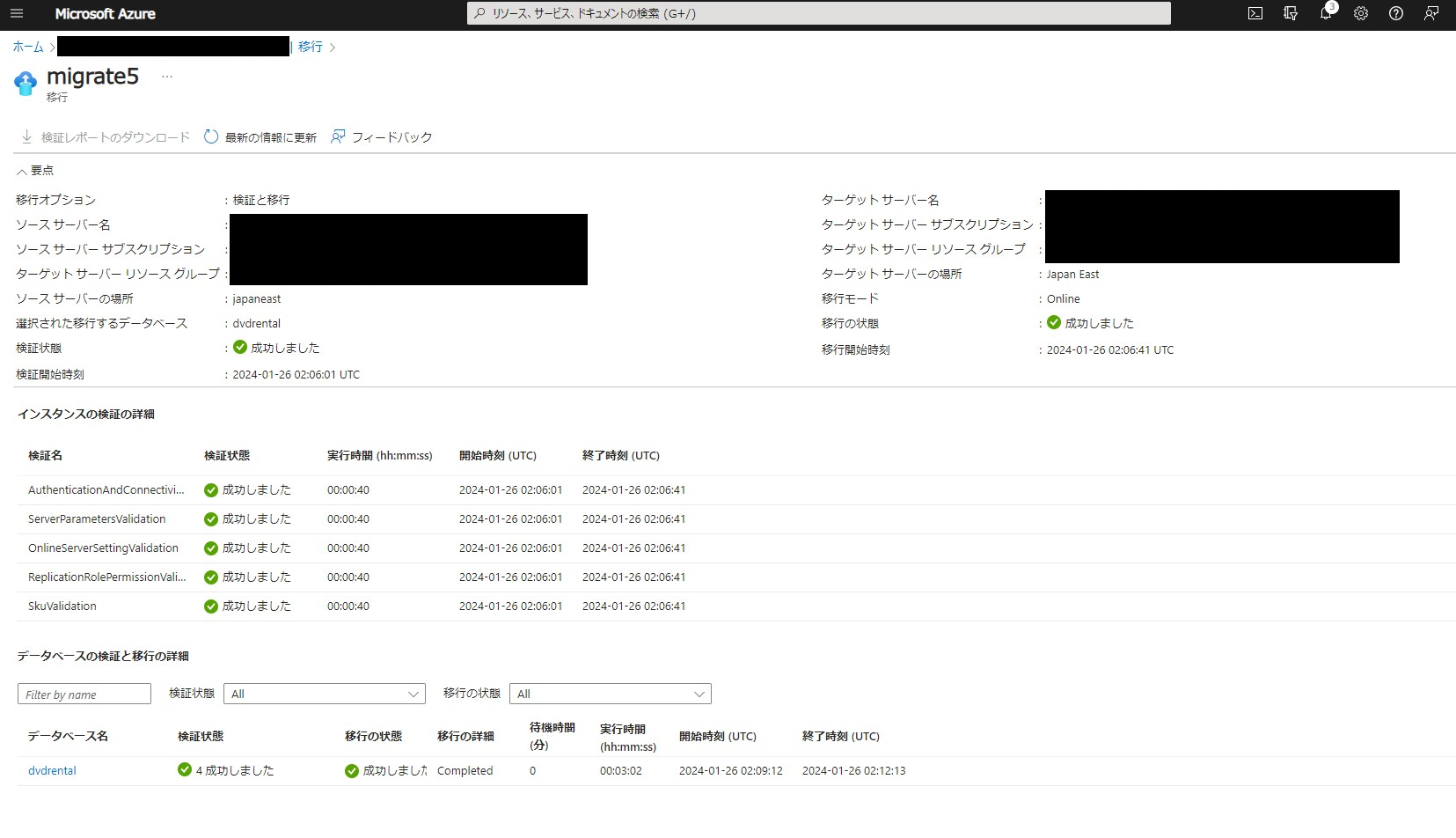Click the フィードバック icon in the command bar
1456x838 pixels.
[x=338, y=136]
